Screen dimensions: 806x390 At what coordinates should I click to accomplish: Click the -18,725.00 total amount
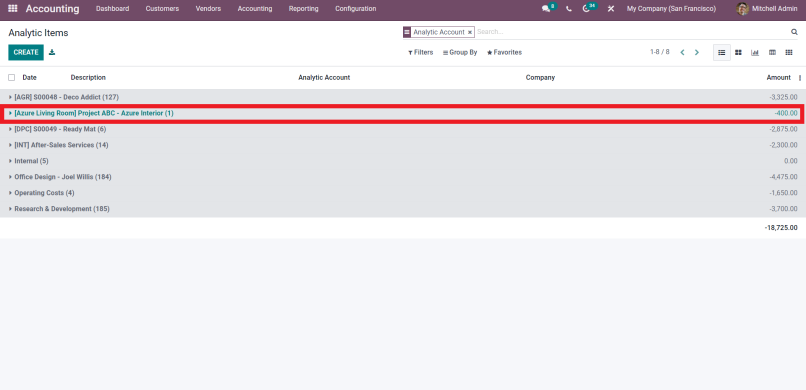(781, 227)
